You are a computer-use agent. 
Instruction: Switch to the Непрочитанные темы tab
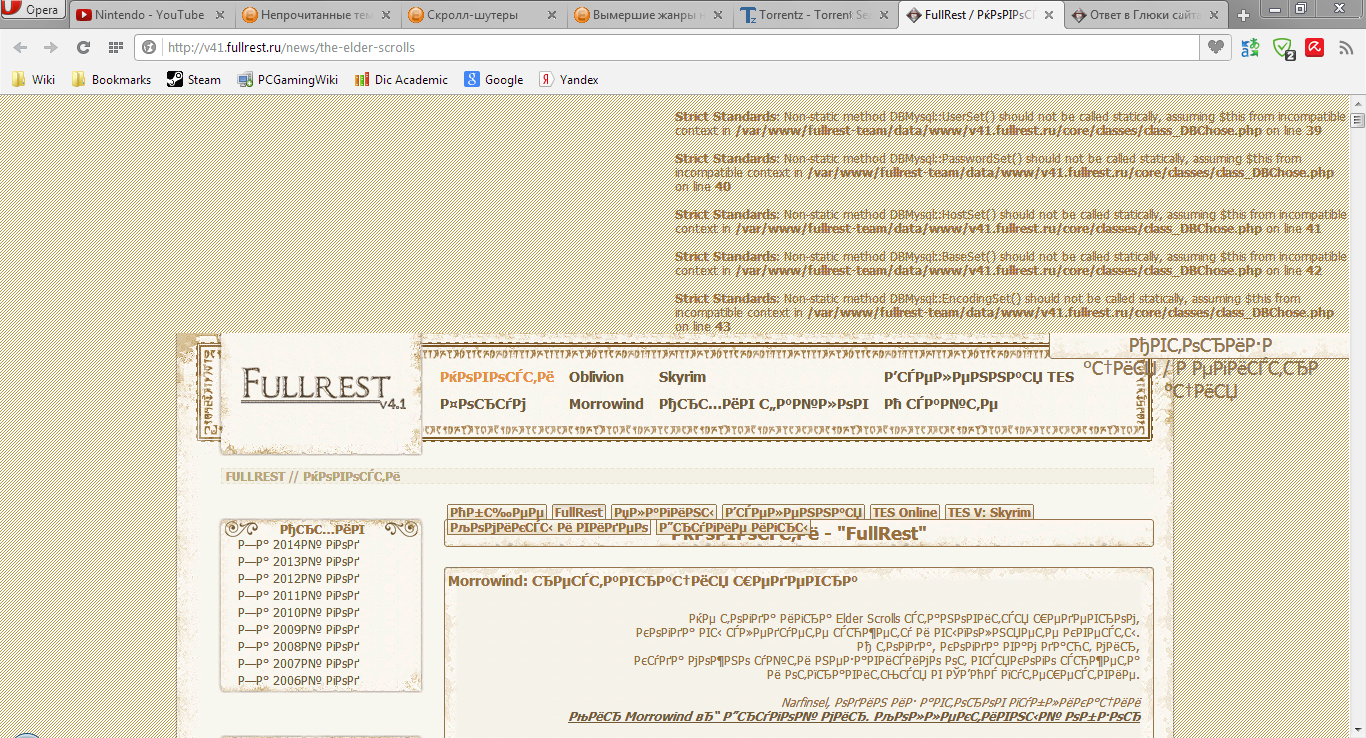point(315,15)
